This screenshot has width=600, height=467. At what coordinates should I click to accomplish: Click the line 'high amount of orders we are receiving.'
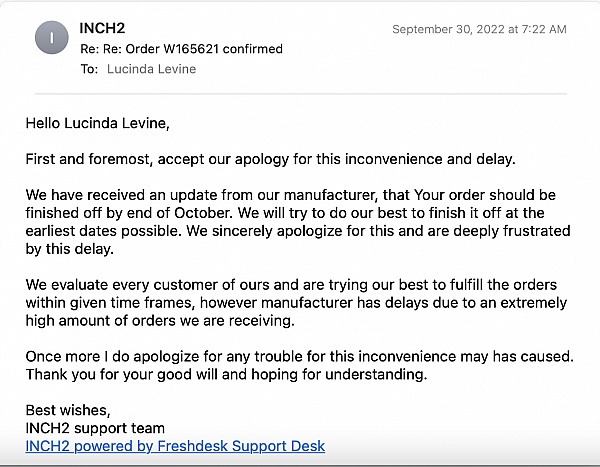pos(160,321)
